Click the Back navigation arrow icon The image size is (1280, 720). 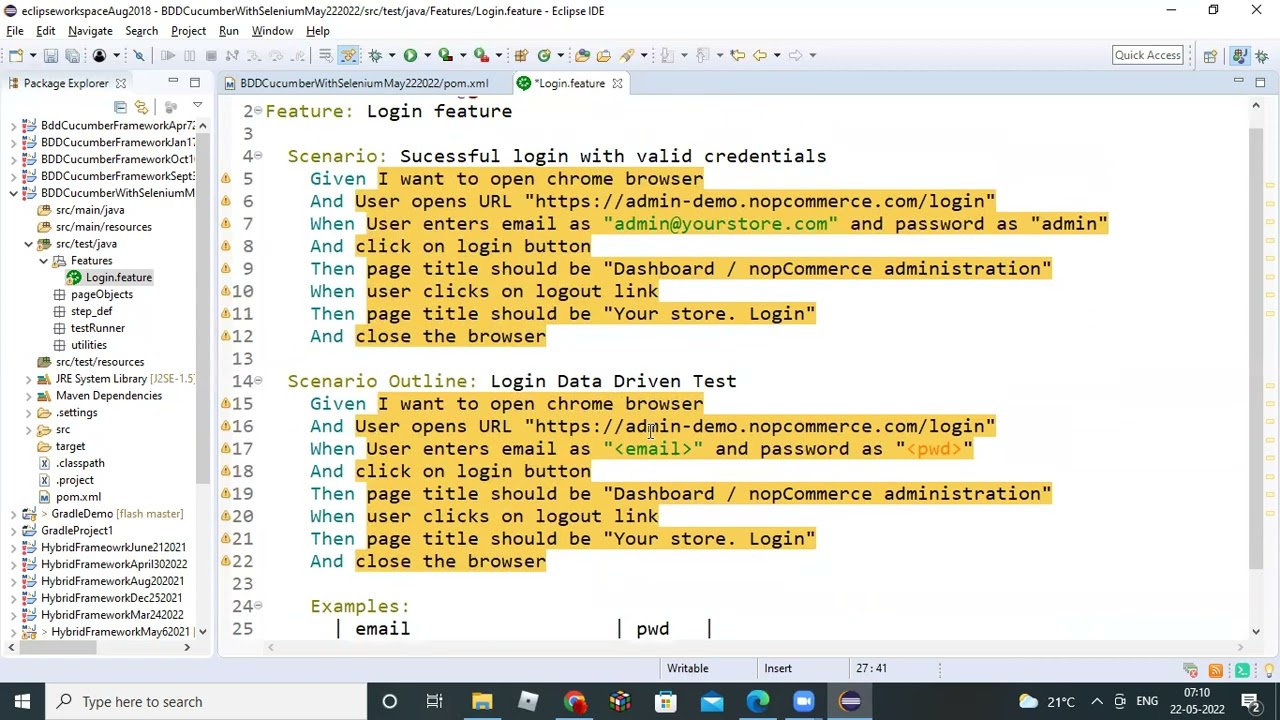coord(760,55)
